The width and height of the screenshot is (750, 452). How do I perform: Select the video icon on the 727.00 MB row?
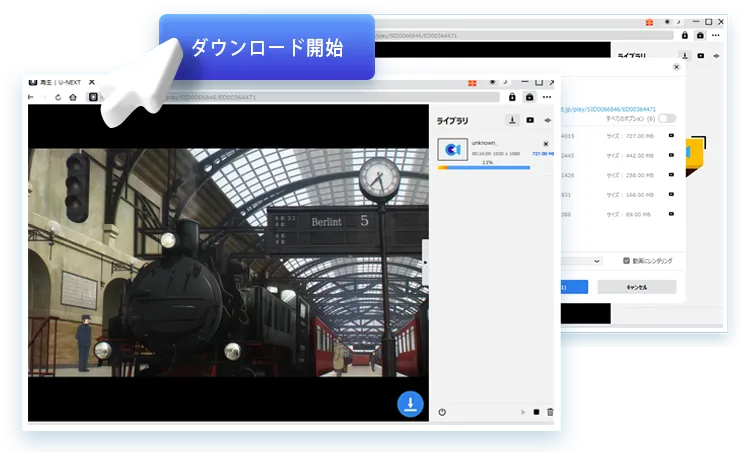click(671, 136)
